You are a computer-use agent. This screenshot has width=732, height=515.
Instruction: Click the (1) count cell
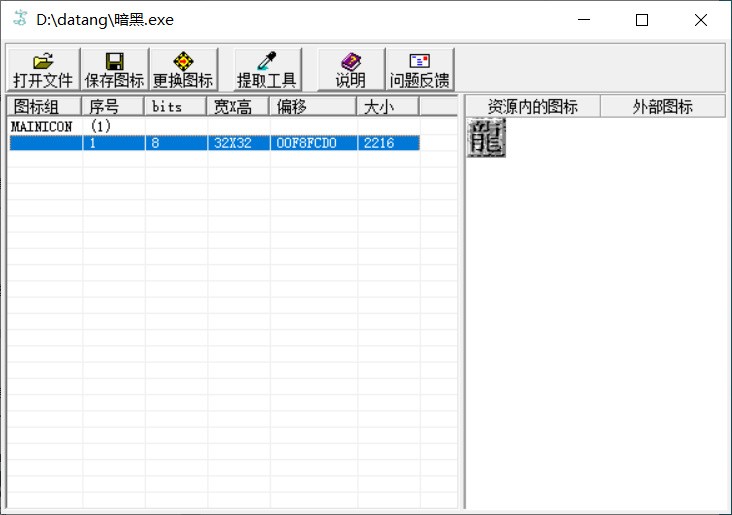coord(100,126)
